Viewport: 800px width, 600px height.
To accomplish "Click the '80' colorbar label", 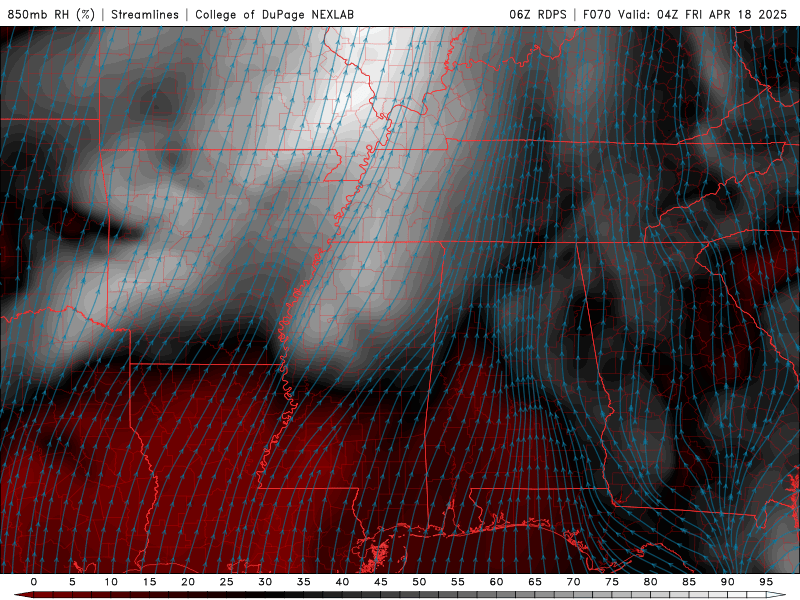I will coord(651,582).
